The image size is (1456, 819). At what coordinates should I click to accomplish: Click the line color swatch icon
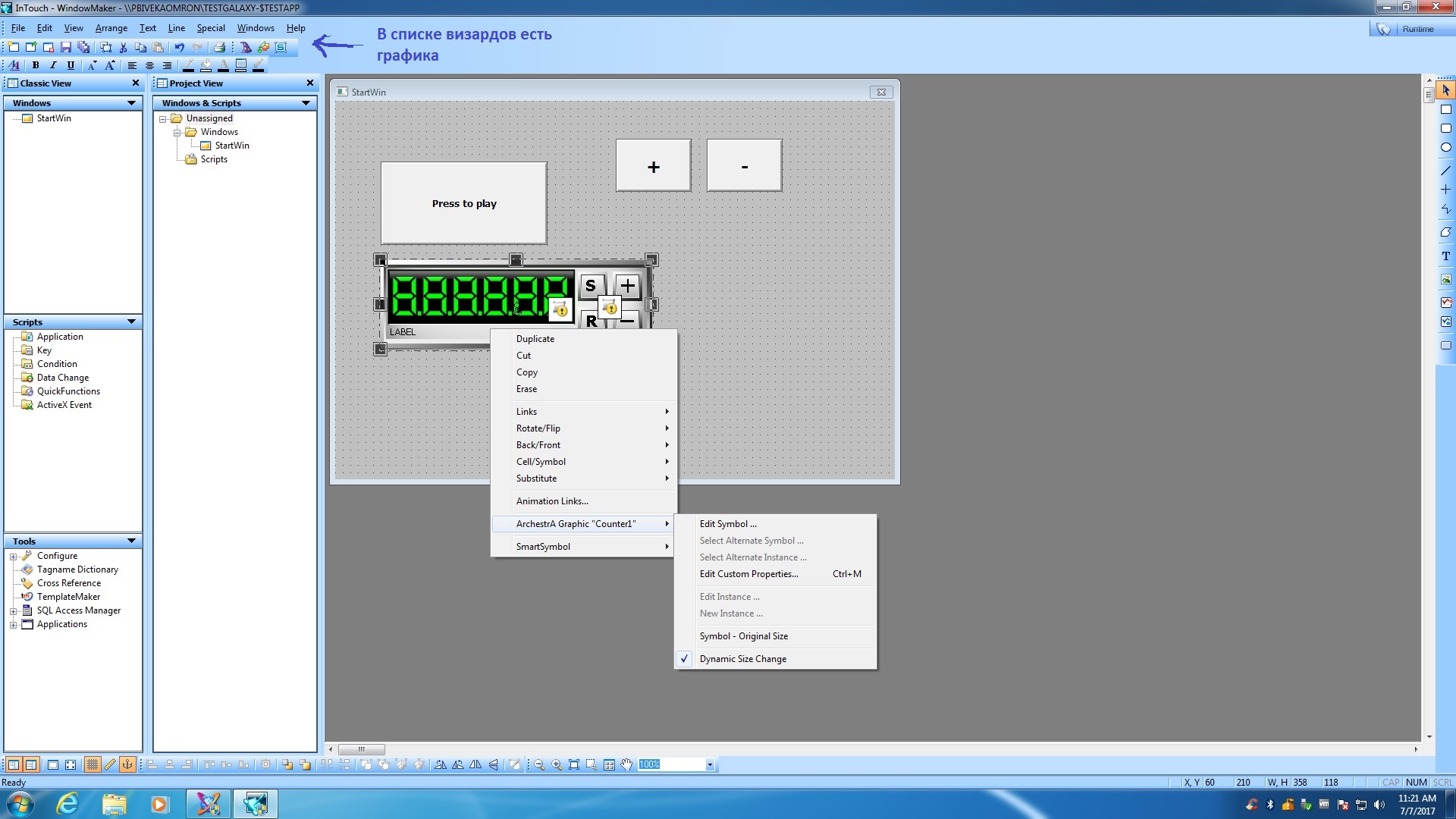(188, 65)
